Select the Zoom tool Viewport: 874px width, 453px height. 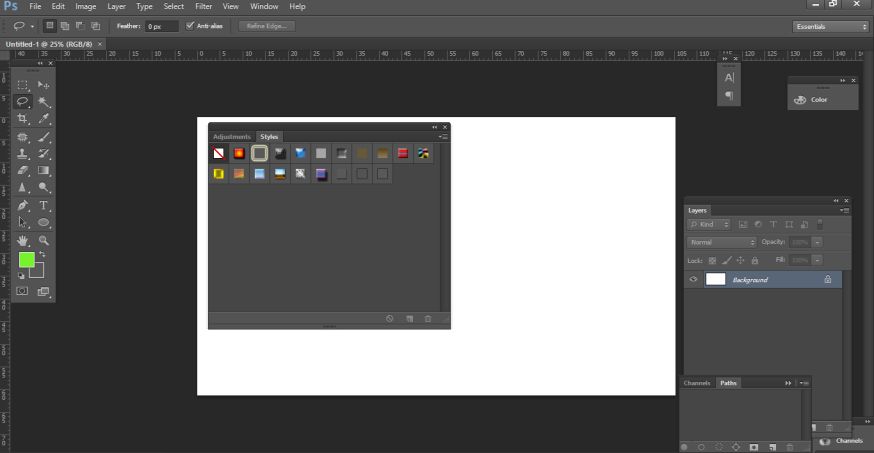(43, 240)
